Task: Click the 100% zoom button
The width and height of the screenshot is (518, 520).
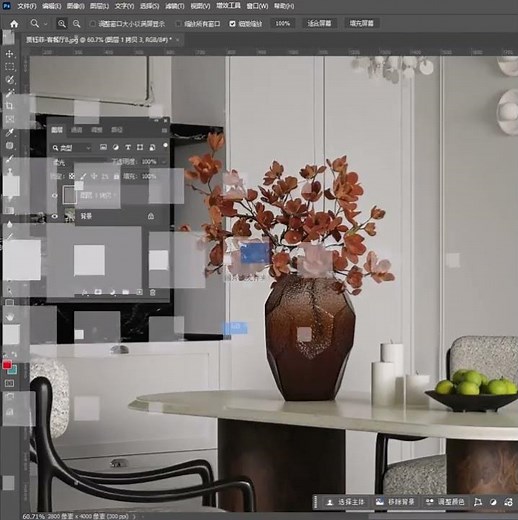Action: (282, 24)
